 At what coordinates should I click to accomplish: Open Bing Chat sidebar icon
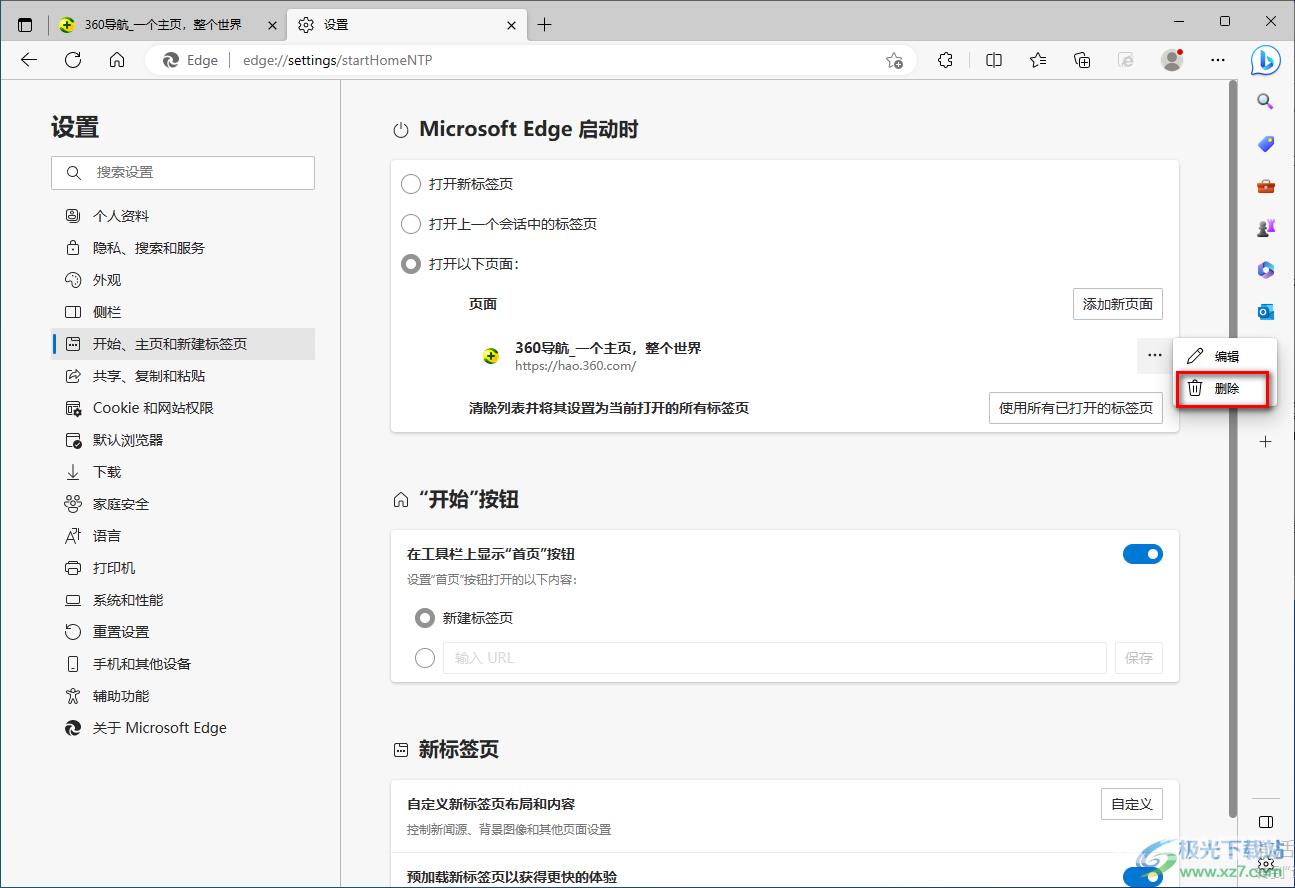click(1266, 60)
